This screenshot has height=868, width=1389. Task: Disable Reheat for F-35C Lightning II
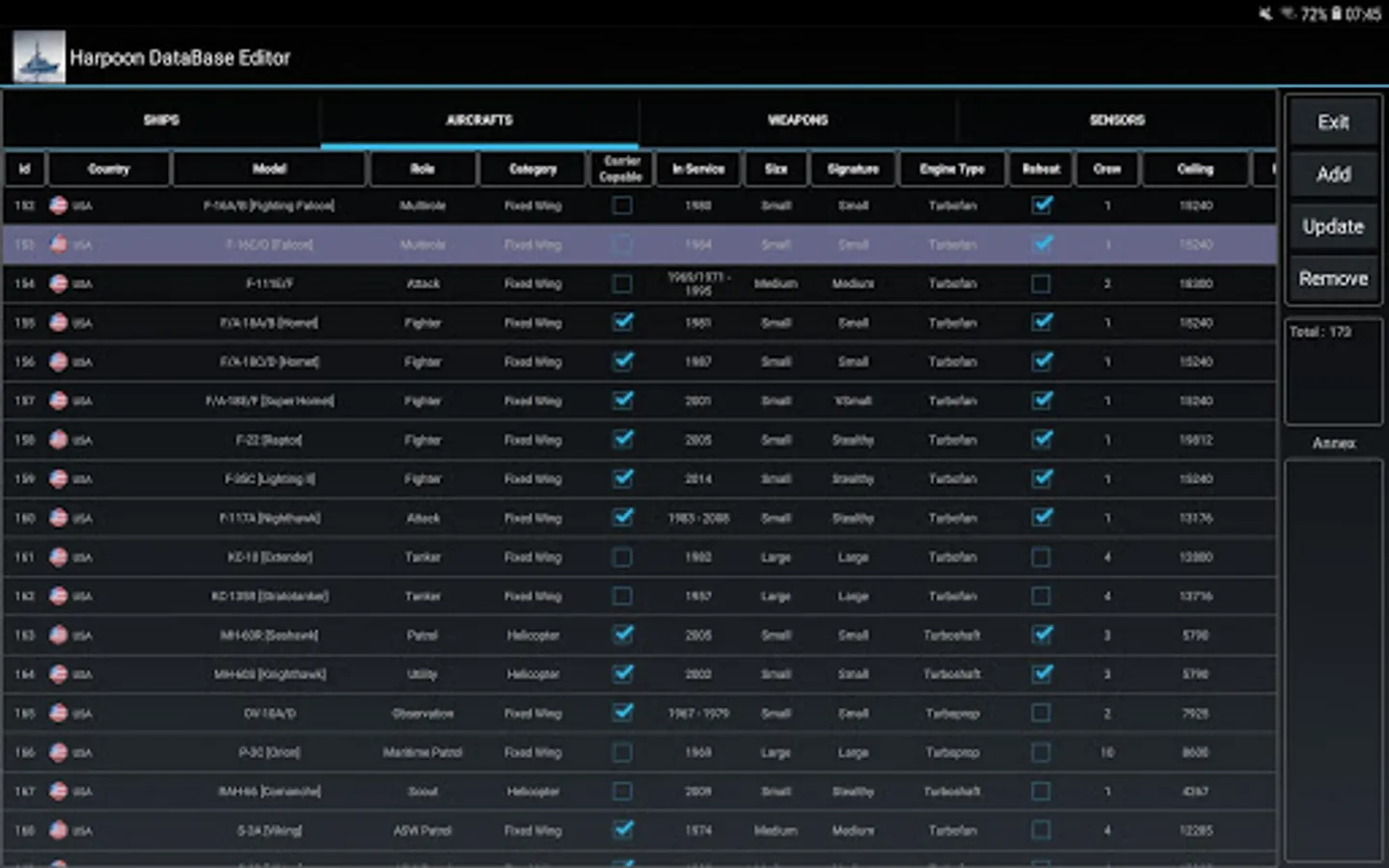1042,478
